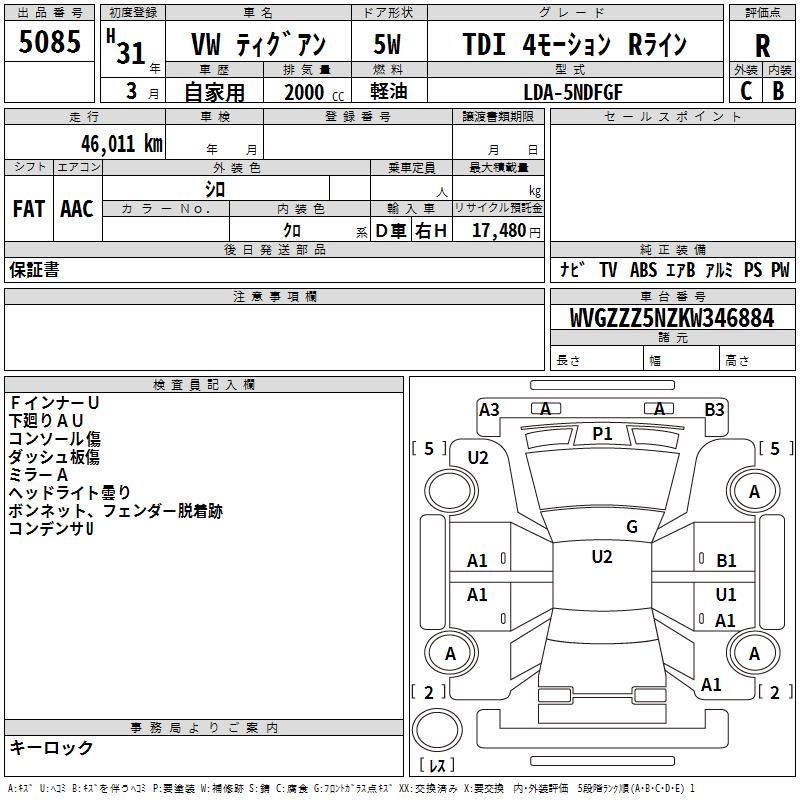Select the empty wheel circle below the fender U2
This screenshot has height=800, width=800.
pos(450,491)
